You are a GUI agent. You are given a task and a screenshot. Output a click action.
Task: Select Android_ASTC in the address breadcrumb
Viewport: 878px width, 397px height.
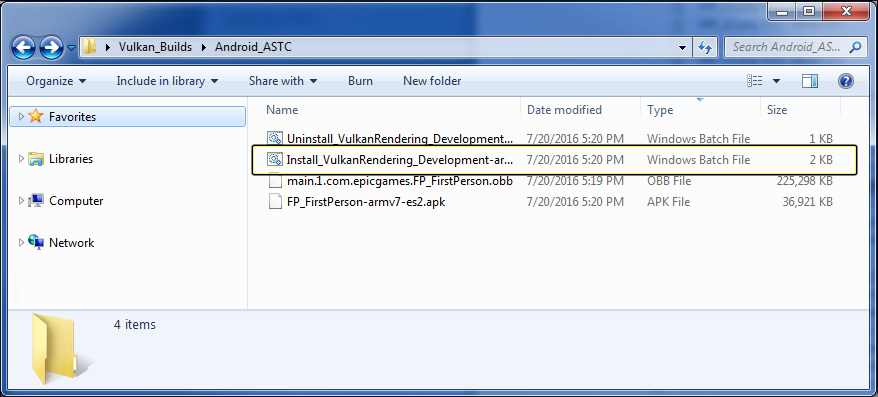[x=253, y=47]
